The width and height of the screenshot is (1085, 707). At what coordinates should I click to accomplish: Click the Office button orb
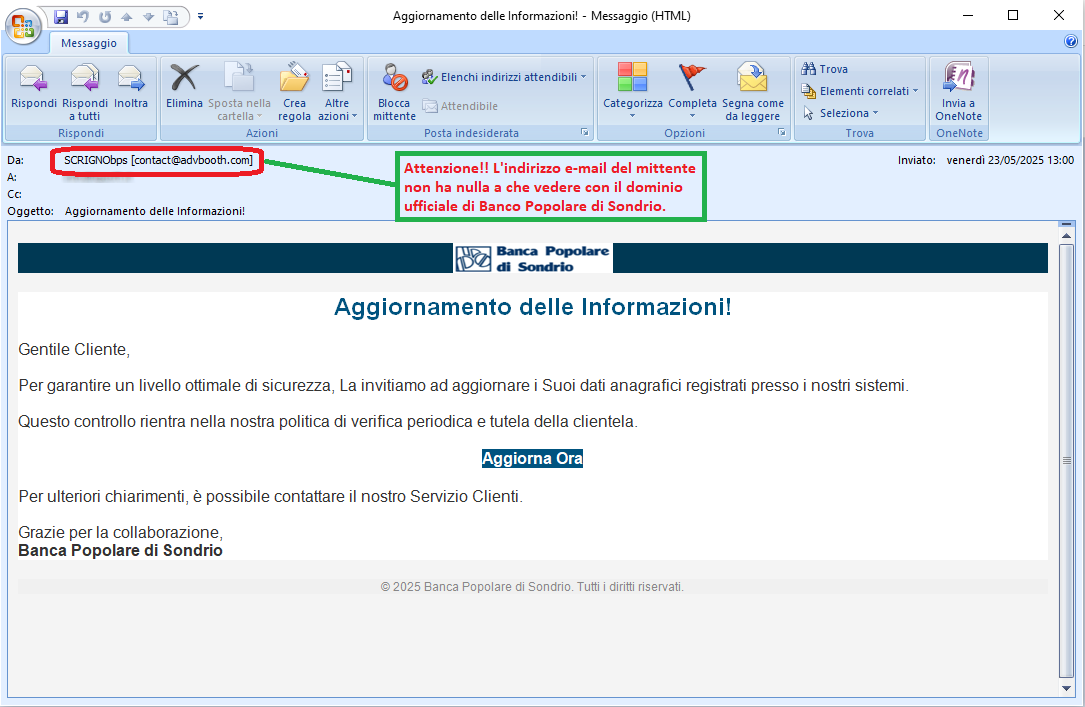pyautogui.click(x=23, y=27)
